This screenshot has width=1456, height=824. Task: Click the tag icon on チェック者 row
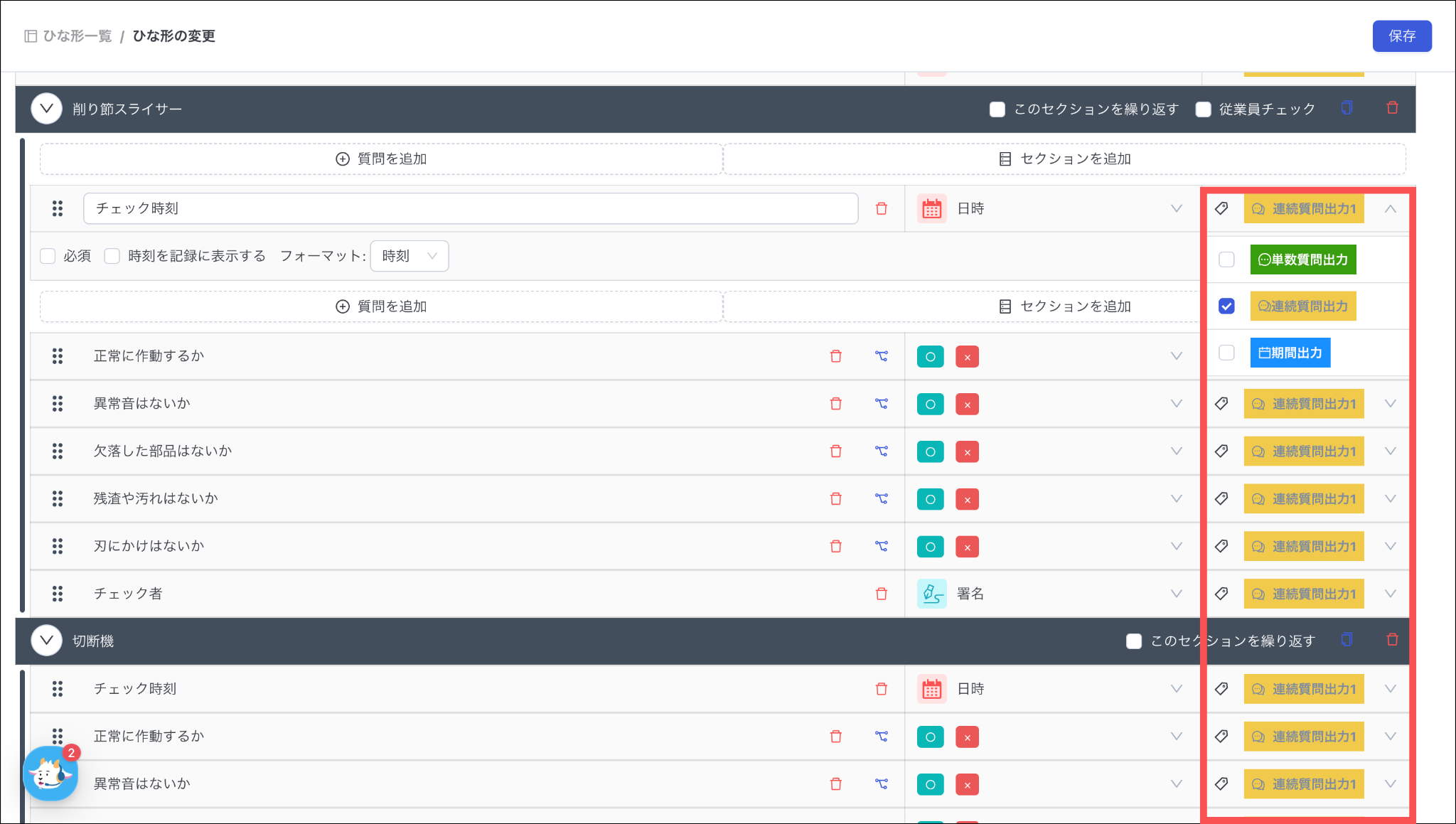[1221, 594]
